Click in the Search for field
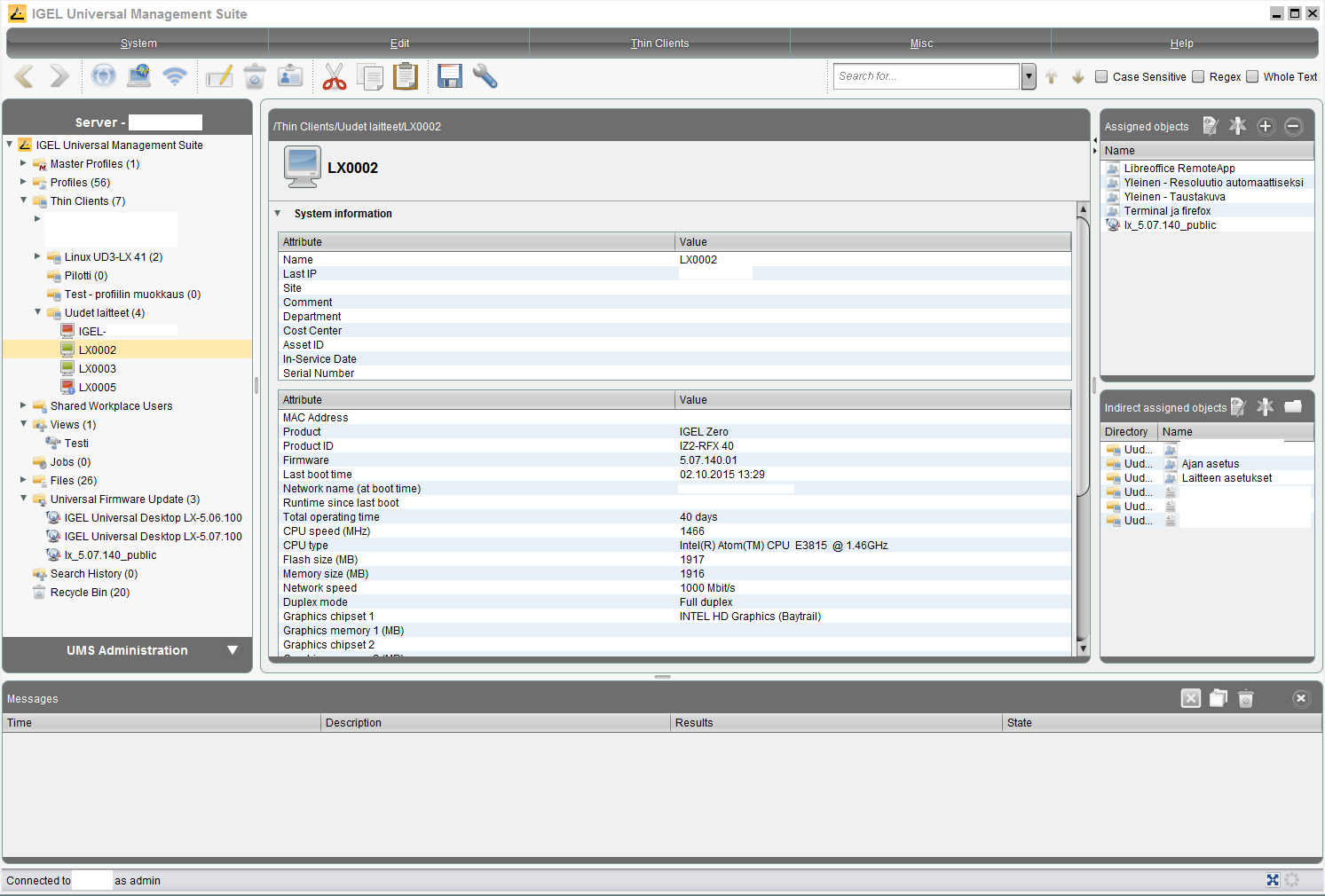 (926, 76)
